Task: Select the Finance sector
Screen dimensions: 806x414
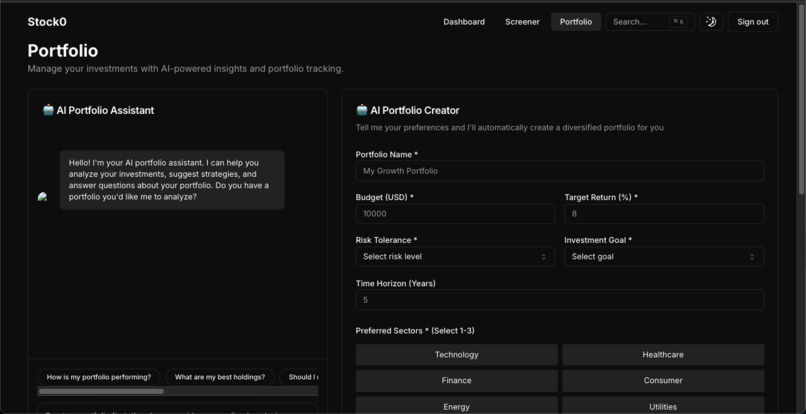Action: tap(456, 381)
